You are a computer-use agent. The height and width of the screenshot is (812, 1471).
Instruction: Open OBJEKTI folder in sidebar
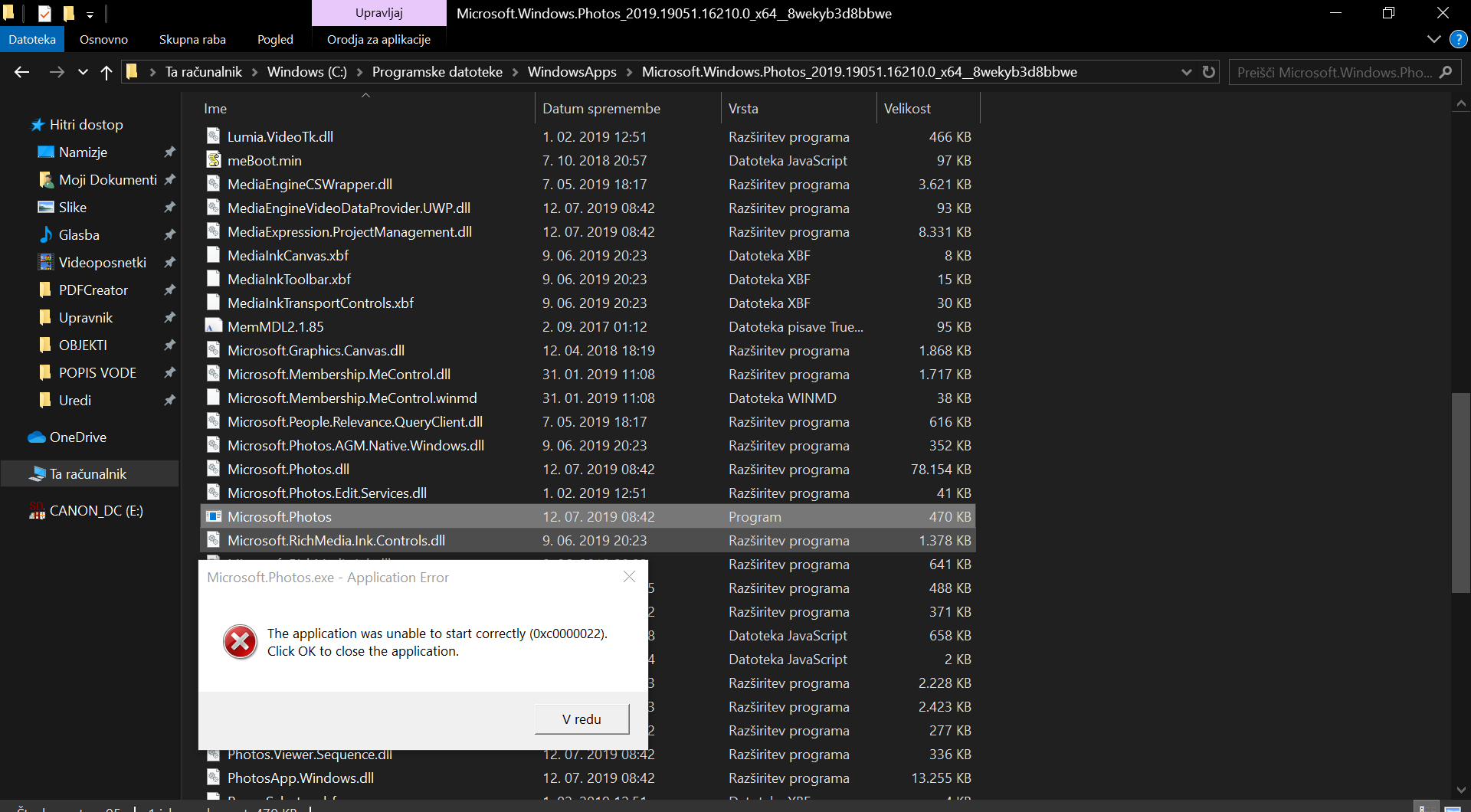click(83, 345)
